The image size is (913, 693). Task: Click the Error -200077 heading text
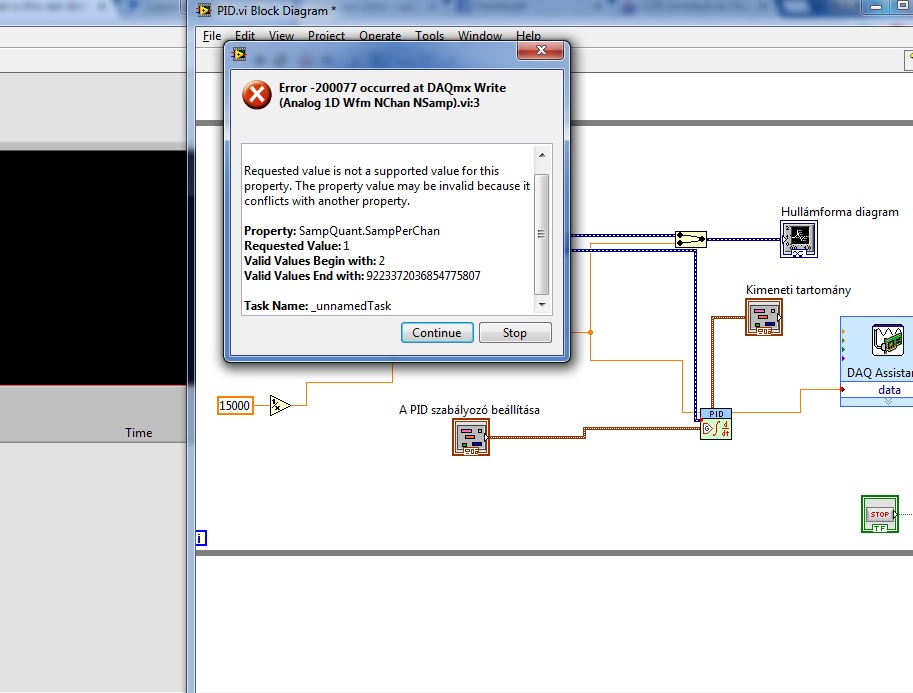click(x=392, y=96)
